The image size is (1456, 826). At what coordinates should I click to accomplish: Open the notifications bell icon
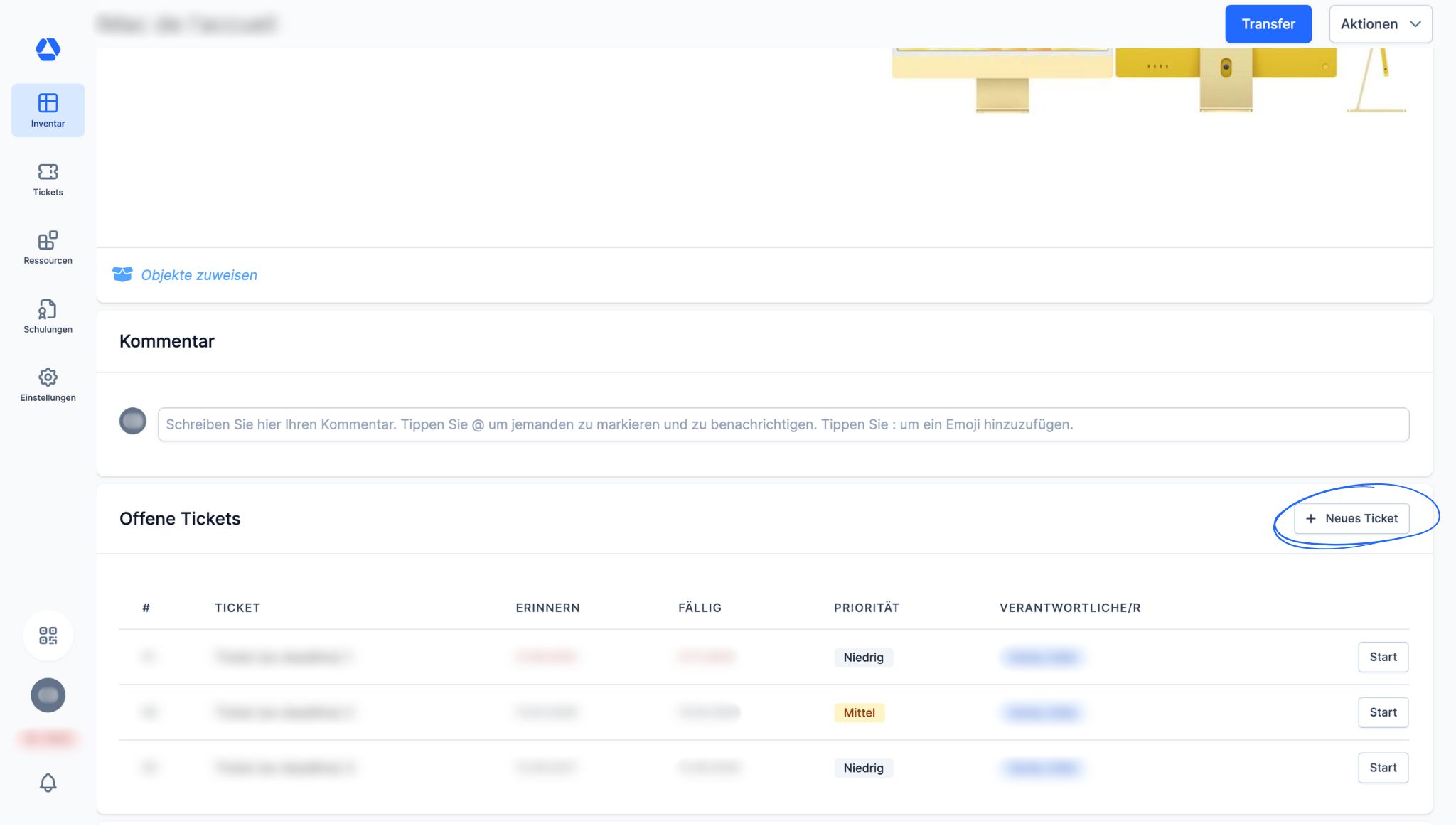pyautogui.click(x=48, y=783)
